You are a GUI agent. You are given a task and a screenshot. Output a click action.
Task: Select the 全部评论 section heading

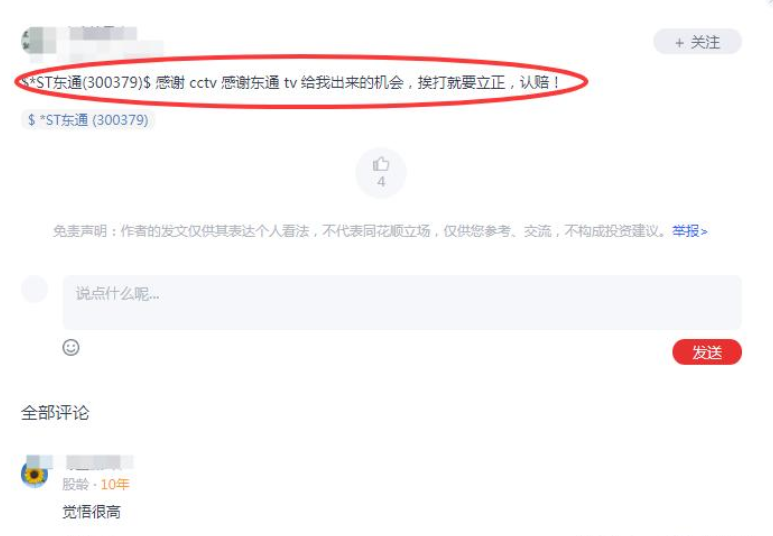click(x=55, y=413)
